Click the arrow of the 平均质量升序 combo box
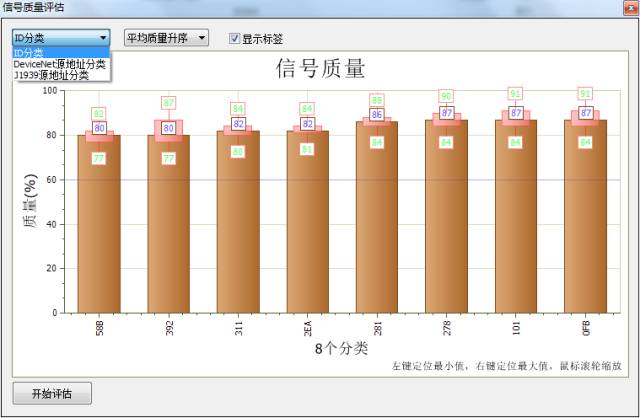This screenshot has width=640, height=418. click(202, 38)
